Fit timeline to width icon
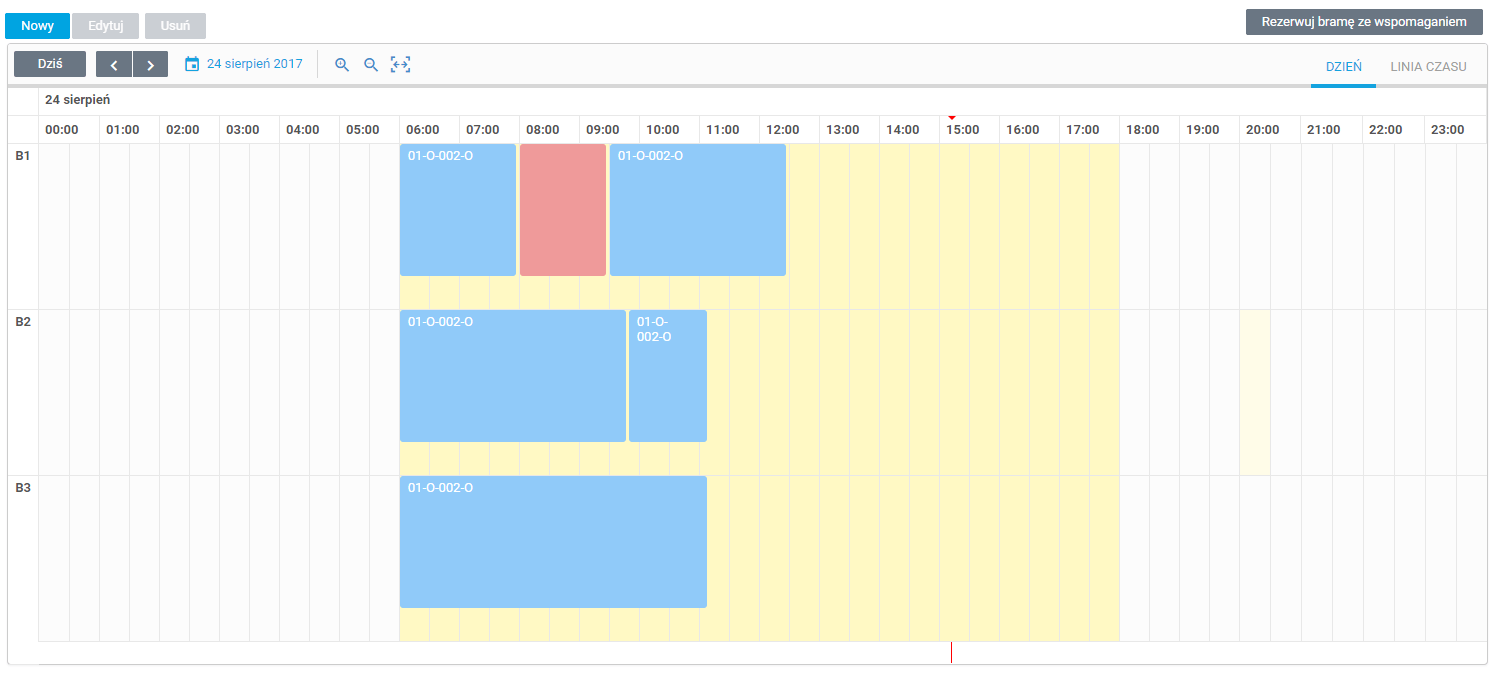 (x=401, y=64)
